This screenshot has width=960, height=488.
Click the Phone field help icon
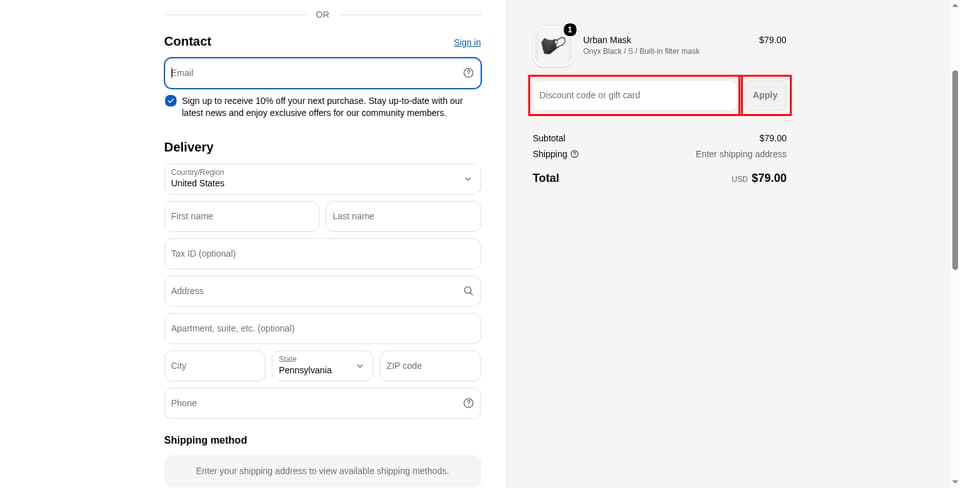click(x=468, y=403)
